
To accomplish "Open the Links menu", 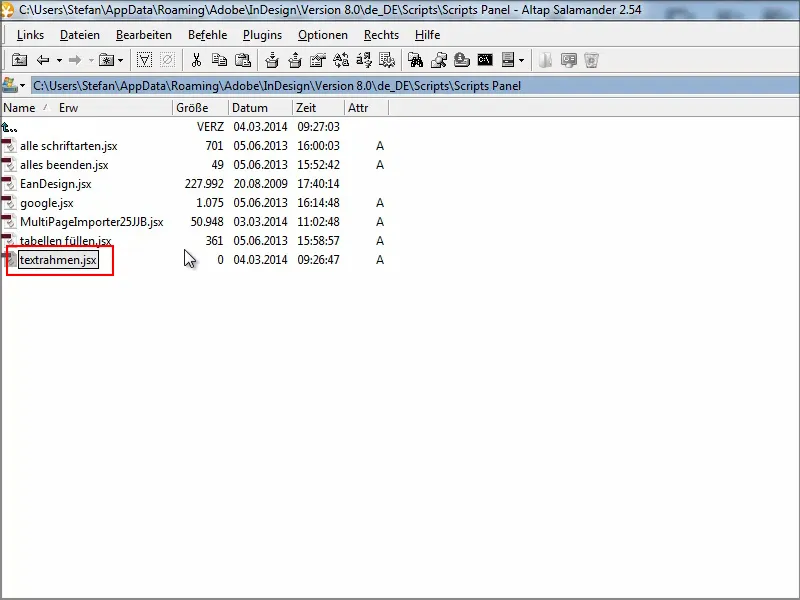I will pyautogui.click(x=30, y=35).
